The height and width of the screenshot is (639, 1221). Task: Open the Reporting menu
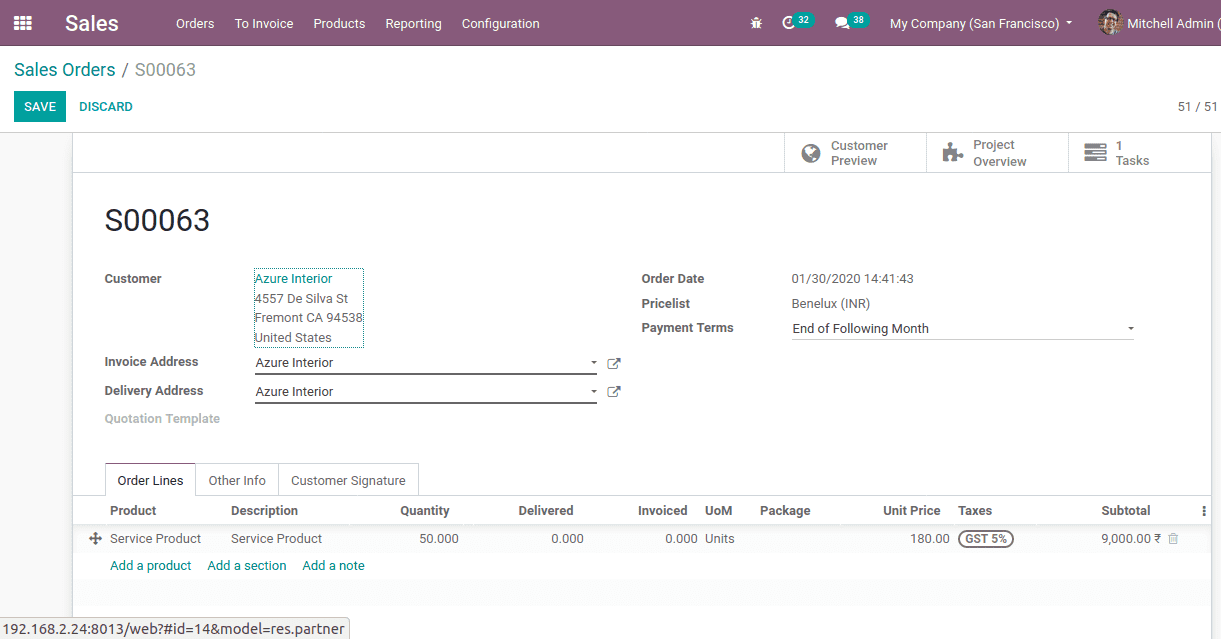tap(413, 23)
